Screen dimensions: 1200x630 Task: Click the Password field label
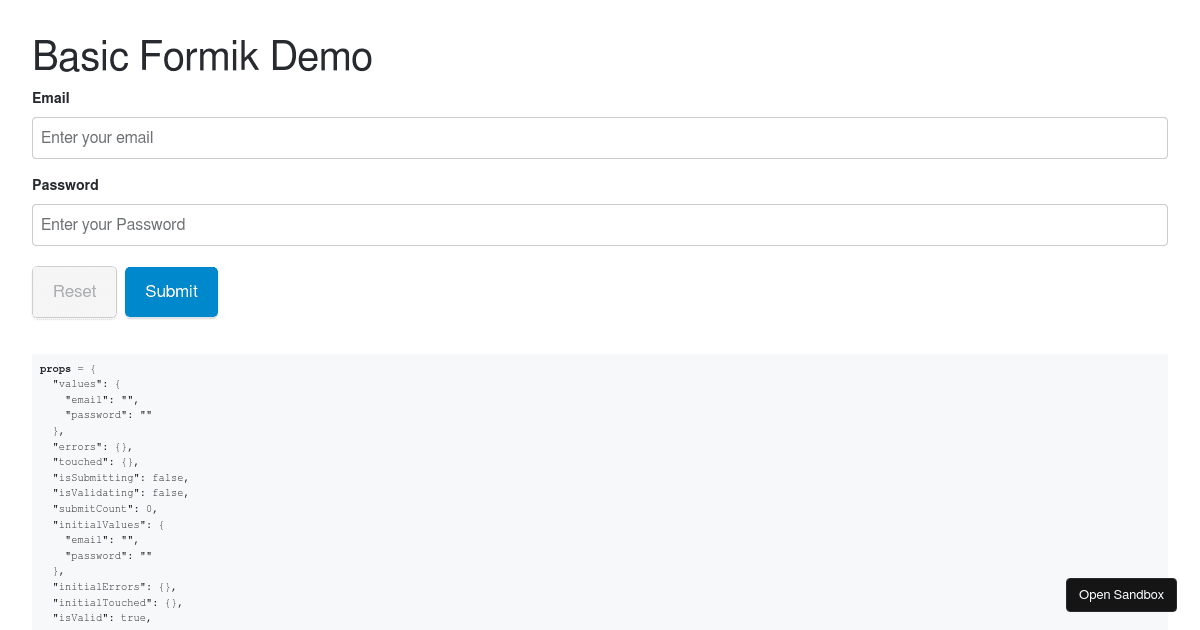tap(65, 185)
